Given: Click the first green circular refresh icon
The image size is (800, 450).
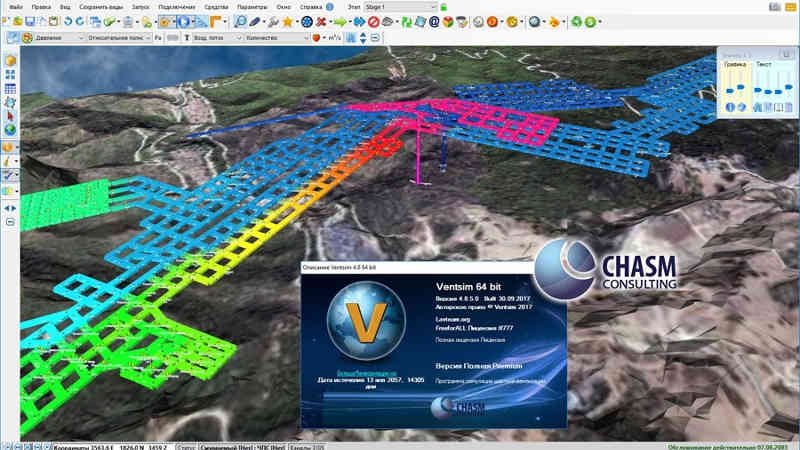Looking at the screenshot, I should 576,21.
